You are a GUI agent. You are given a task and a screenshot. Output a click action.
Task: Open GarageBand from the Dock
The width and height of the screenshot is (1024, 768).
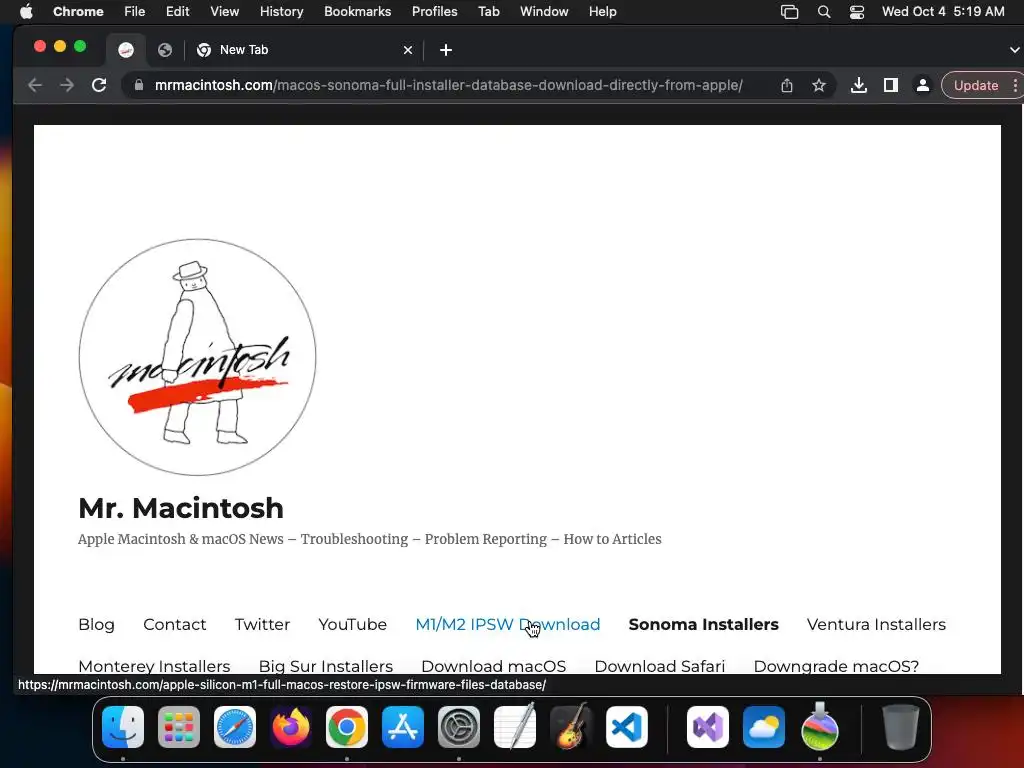571,726
